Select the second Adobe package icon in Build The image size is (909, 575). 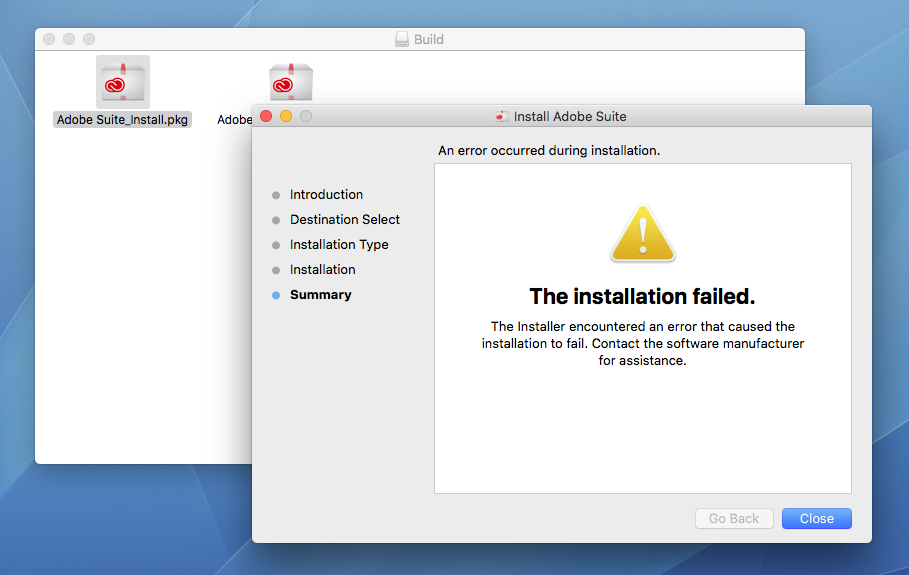[x=291, y=82]
